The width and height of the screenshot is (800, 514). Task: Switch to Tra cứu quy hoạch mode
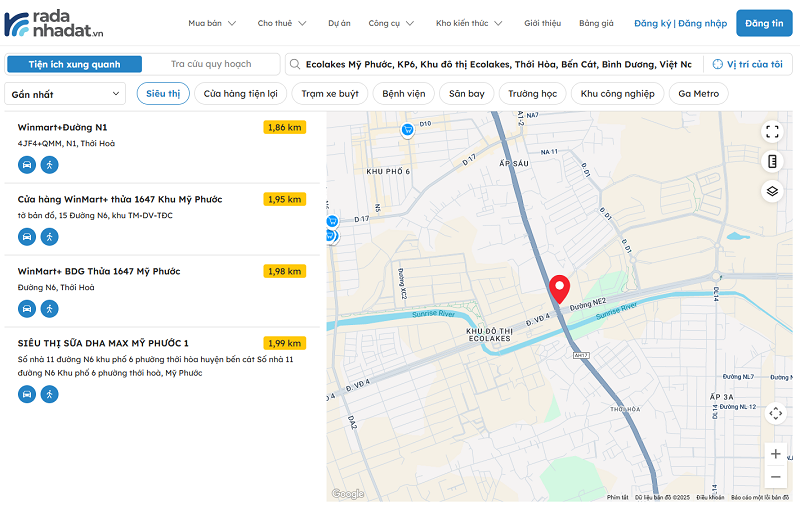tap(210, 64)
